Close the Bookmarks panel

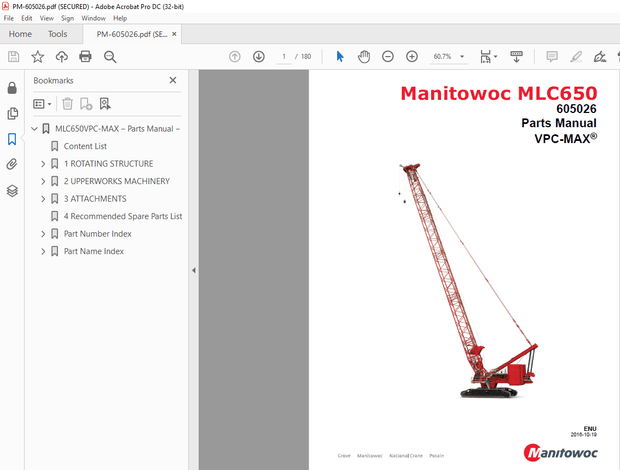(173, 80)
